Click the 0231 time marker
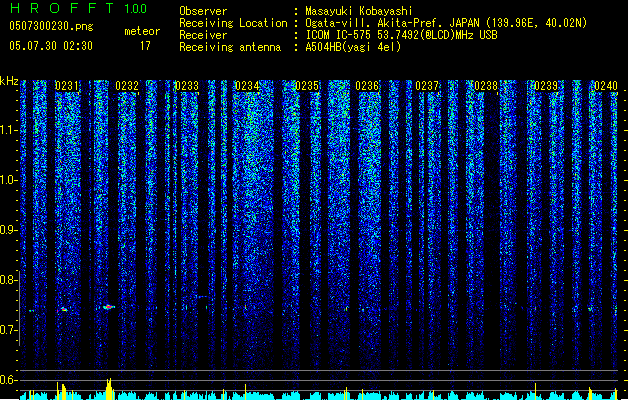Viewport: 629px width, 400px height. (x=67, y=86)
